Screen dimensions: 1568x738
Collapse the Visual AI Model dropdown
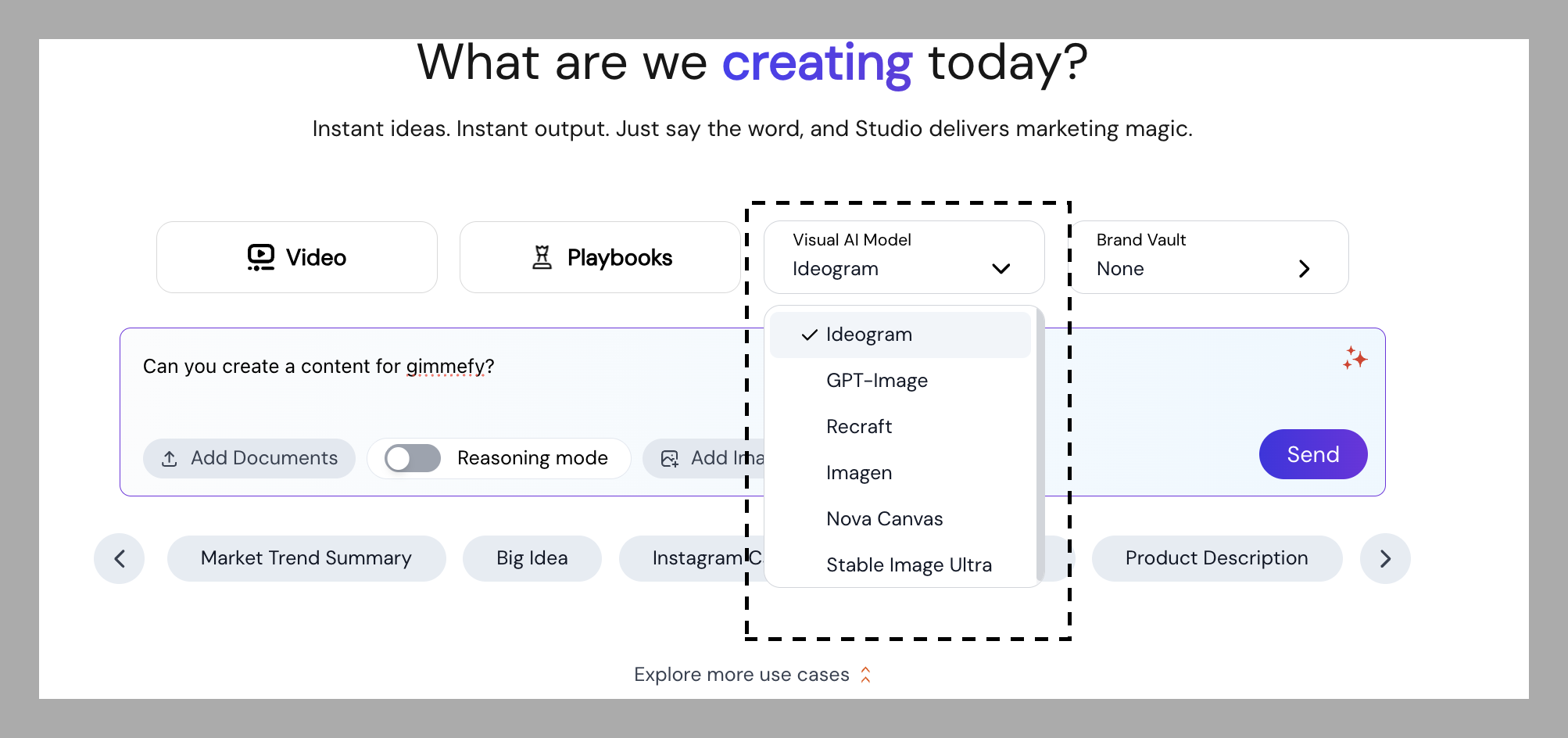[x=1001, y=269]
